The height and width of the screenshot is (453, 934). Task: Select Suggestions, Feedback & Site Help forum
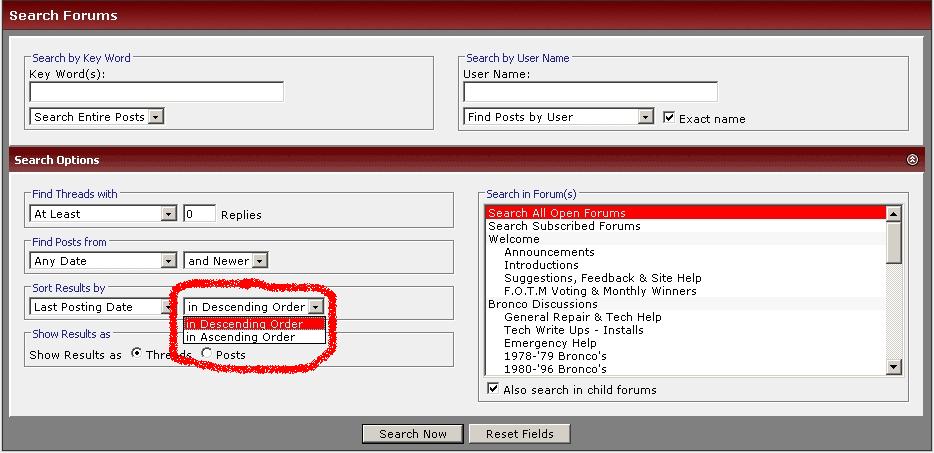(x=686, y=278)
